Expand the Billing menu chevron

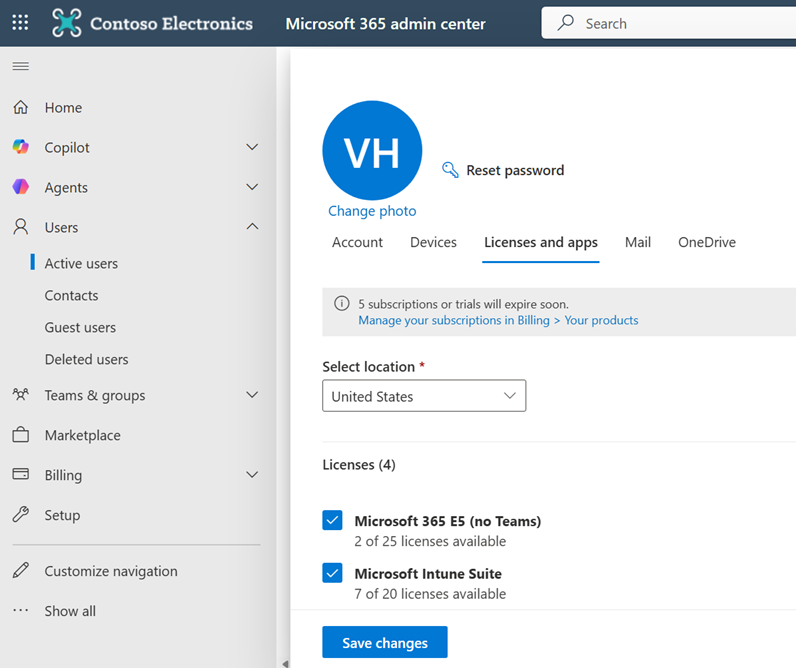(x=252, y=474)
